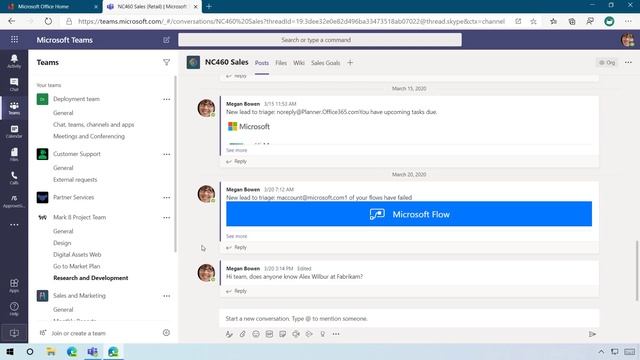
Task: Insert a GIF in compose bar
Action: 269,334
